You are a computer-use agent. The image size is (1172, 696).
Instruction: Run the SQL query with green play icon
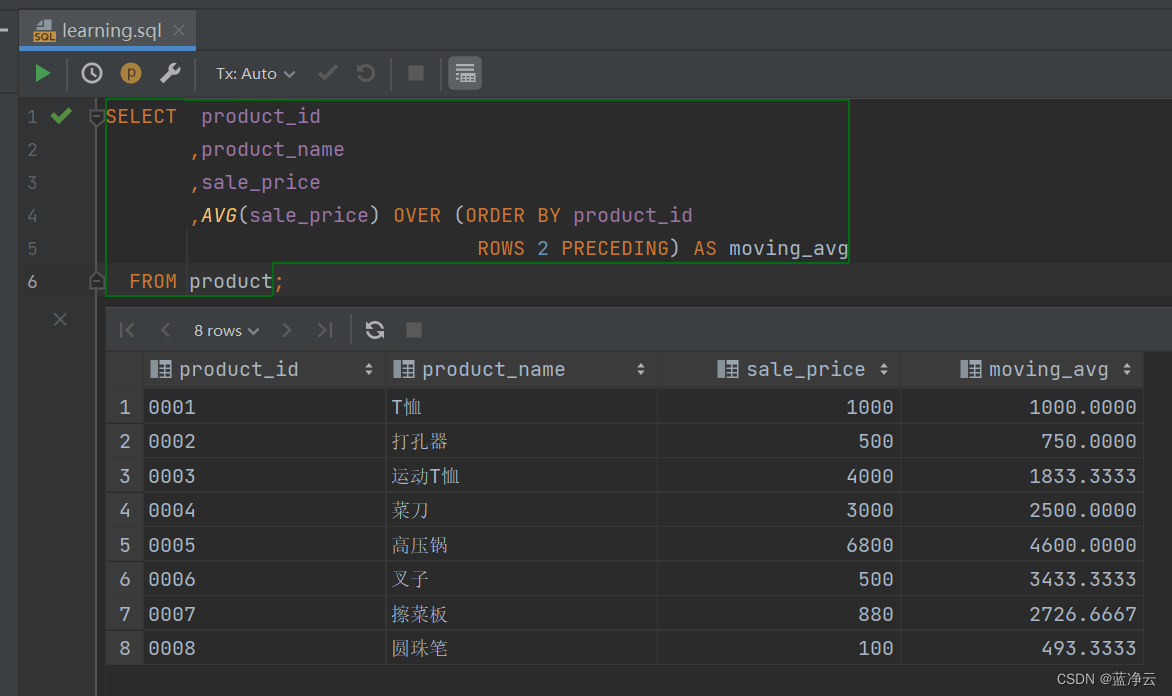tap(42, 73)
